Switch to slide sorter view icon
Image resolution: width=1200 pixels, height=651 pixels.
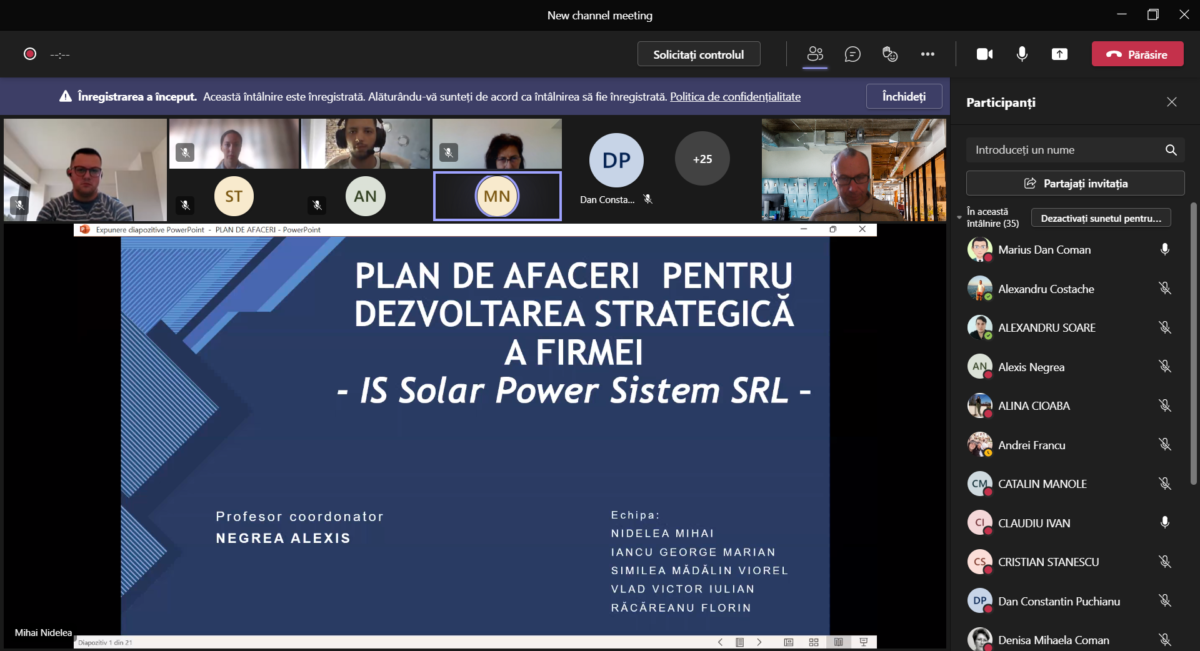click(x=813, y=642)
